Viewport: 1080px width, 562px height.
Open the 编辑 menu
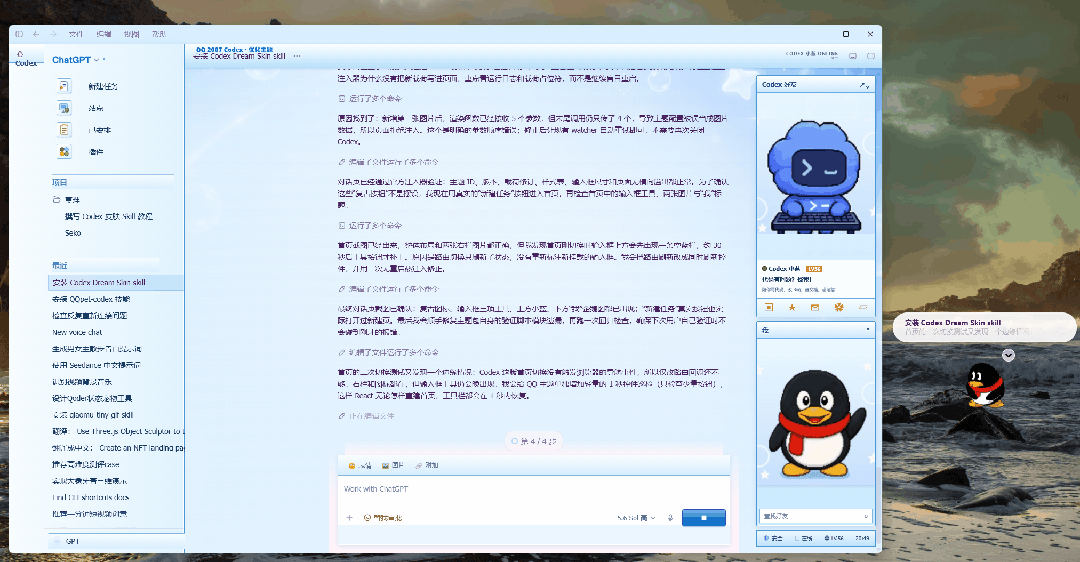(103, 34)
